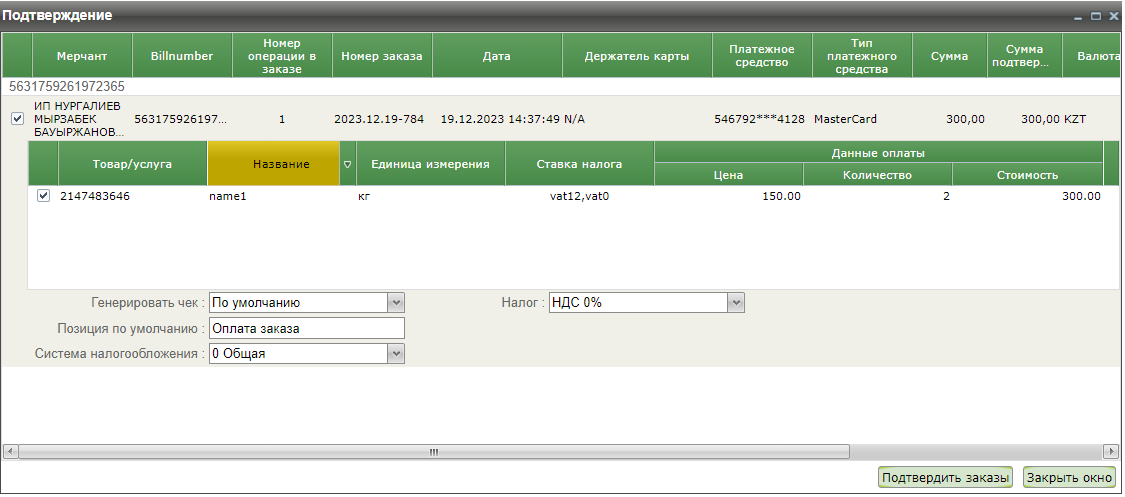
Task: Click the horizontal scrollbar right arrow
Action: tap(1110, 452)
